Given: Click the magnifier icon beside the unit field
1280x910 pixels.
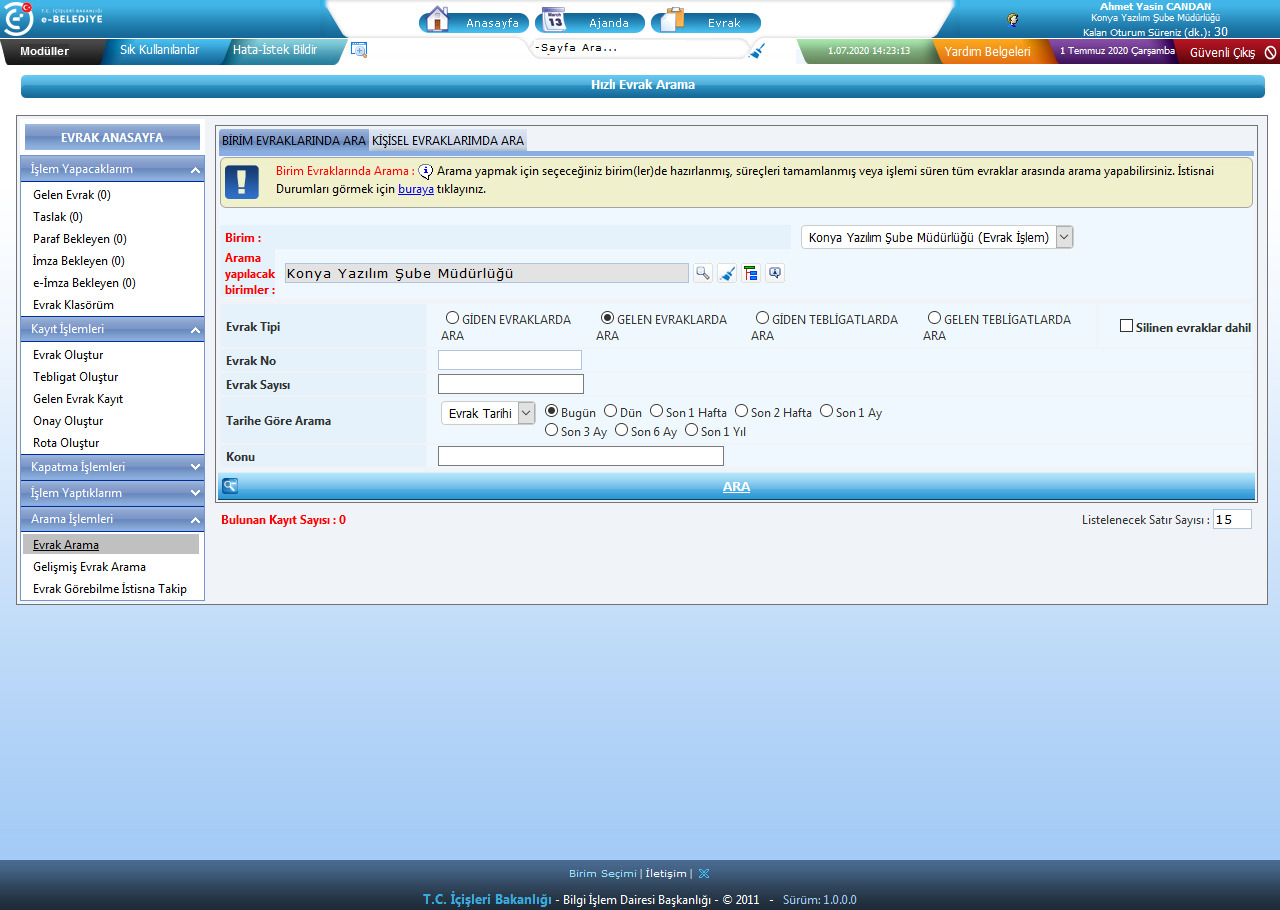Looking at the screenshot, I should (x=703, y=273).
